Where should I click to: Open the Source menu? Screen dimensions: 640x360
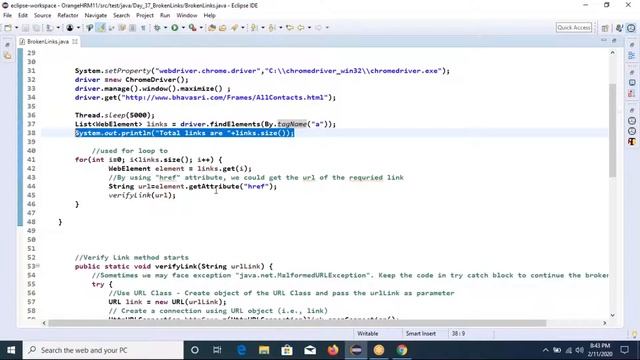(x=42, y=16)
